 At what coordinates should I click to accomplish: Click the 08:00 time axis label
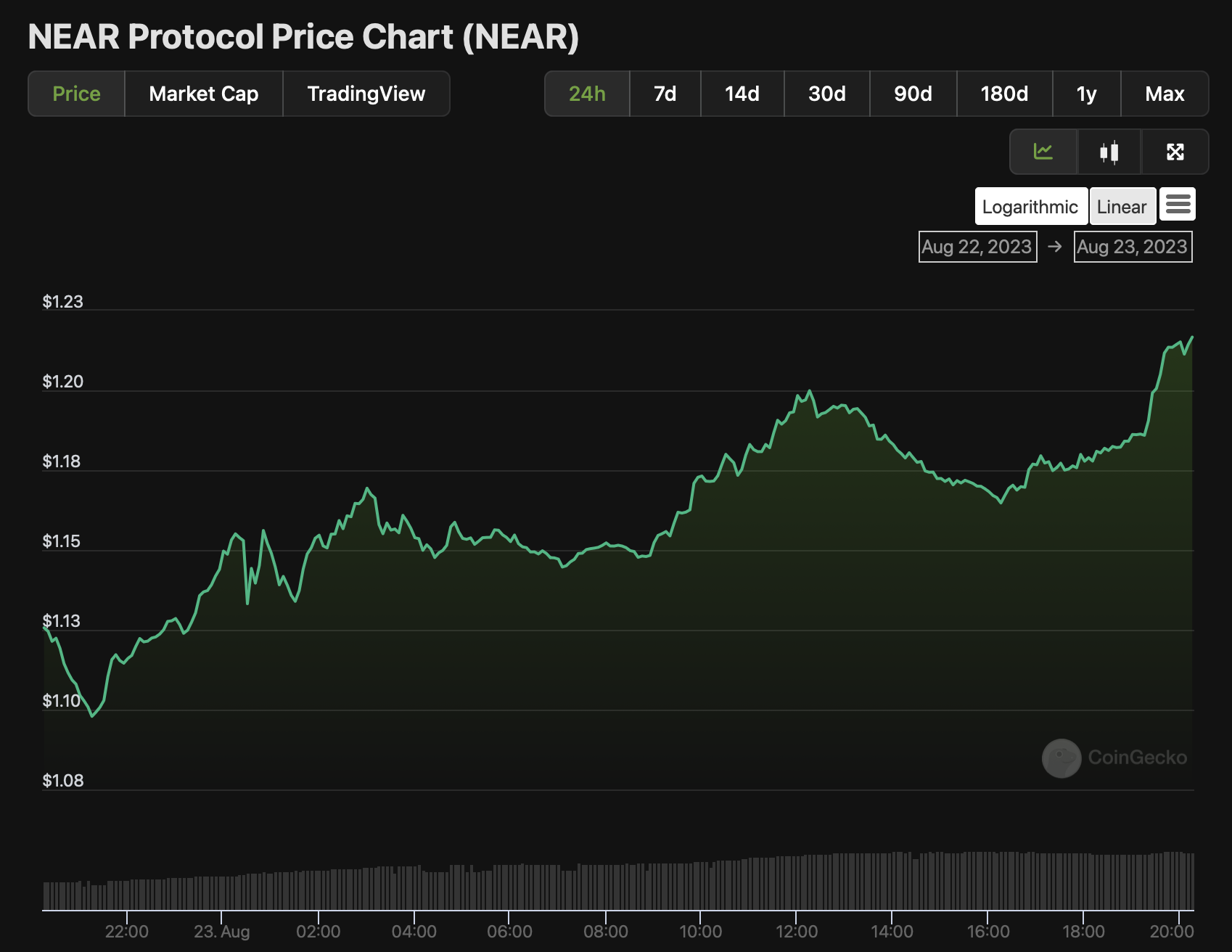coord(606,932)
